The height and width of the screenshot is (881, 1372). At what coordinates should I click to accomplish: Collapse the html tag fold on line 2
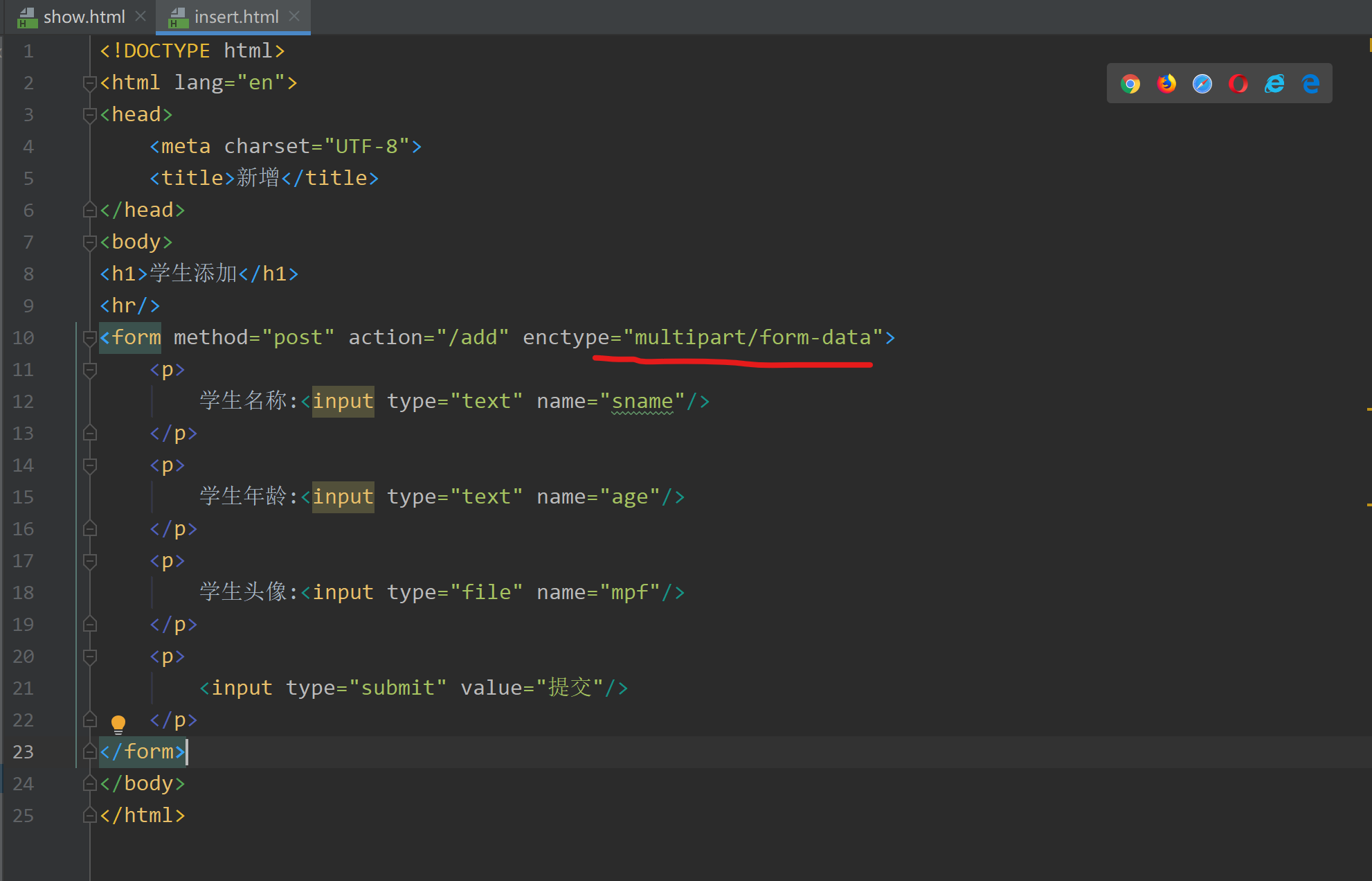tap(89, 83)
